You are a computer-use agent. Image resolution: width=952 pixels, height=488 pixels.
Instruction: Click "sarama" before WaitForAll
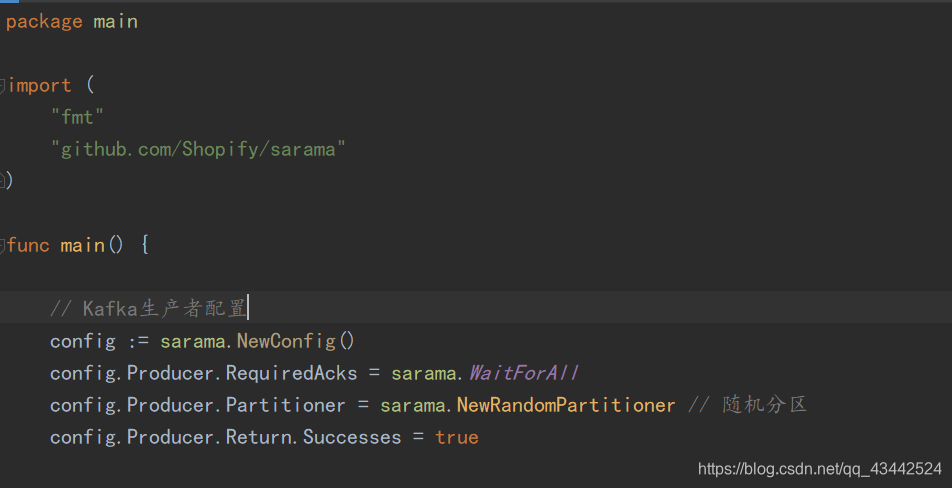coord(424,373)
